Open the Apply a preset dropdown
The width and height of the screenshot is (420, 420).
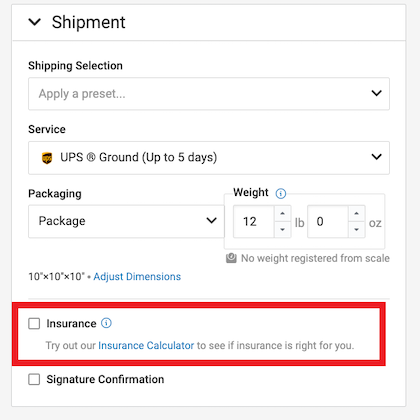click(209, 94)
